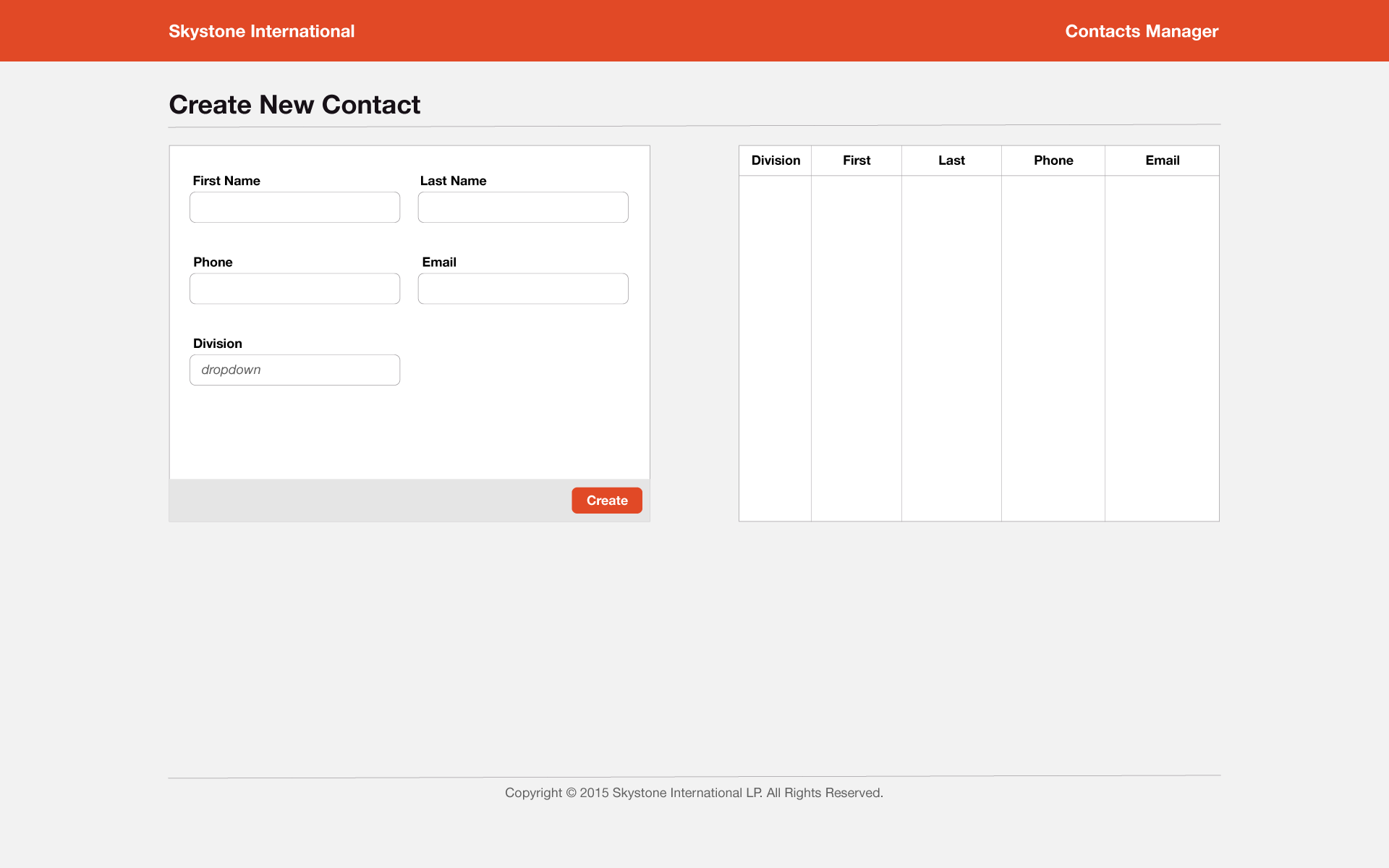Select the First column header
Screen dimensions: 1389x868
[x=857, y=161]
